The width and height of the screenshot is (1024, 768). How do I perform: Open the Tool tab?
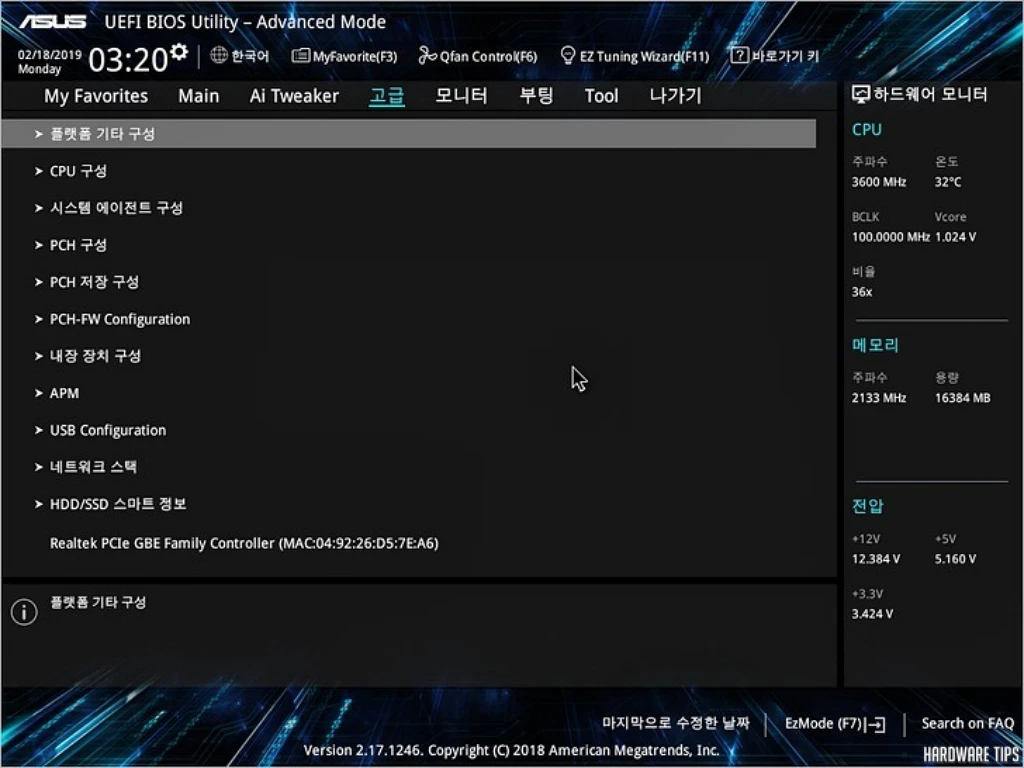[601, 96]
